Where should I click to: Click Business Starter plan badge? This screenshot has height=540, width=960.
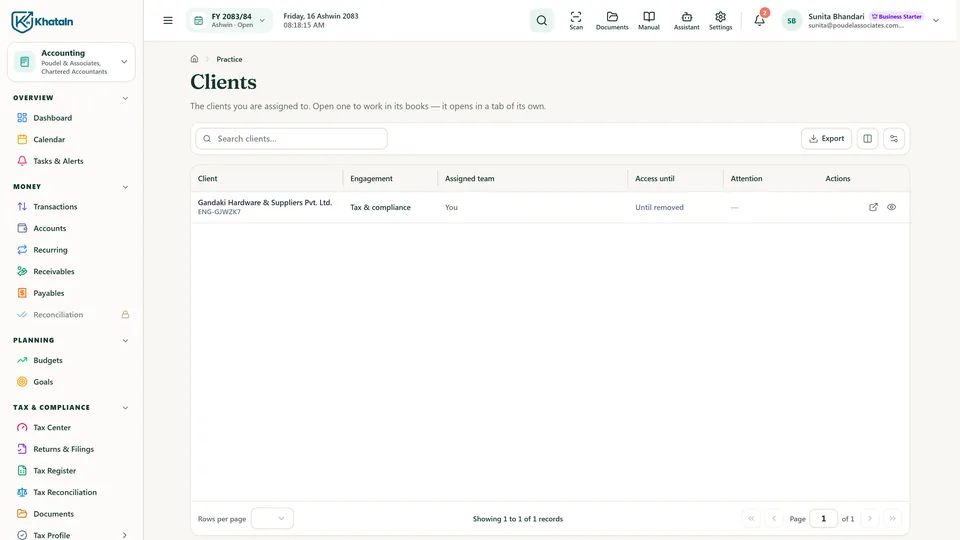click(x=897, y=17)
